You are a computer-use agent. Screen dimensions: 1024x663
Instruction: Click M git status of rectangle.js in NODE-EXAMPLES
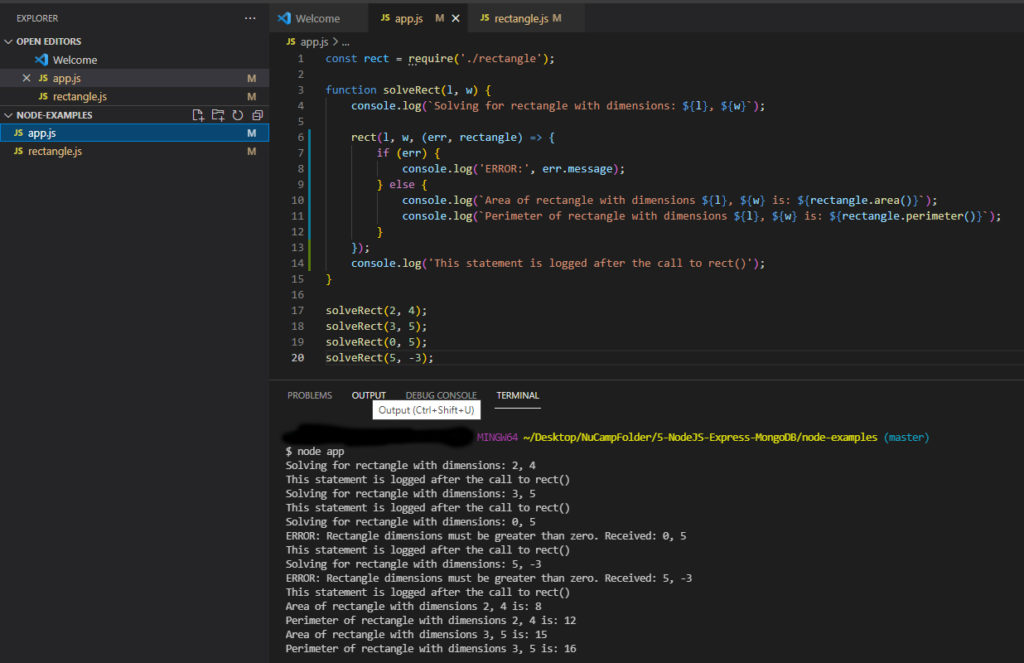251,151
